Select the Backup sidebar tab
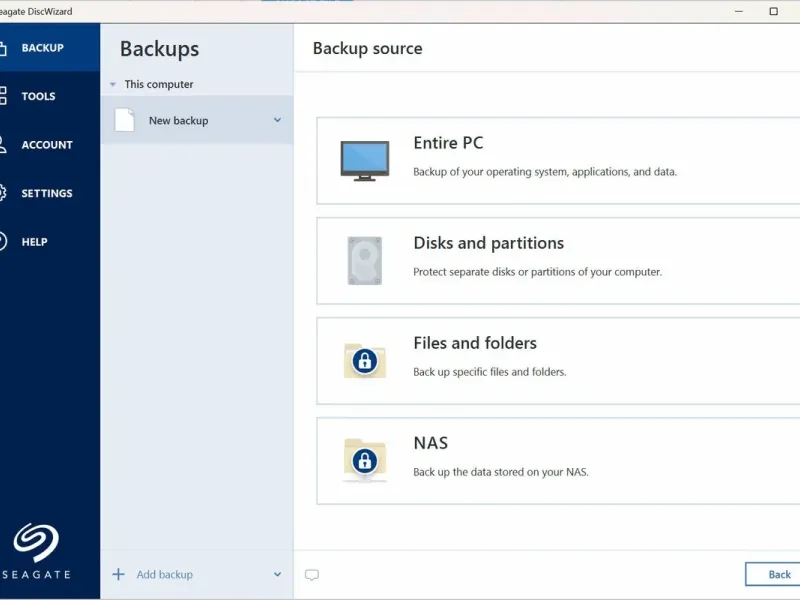Screen dimensions: 800x600 (42, 48)
